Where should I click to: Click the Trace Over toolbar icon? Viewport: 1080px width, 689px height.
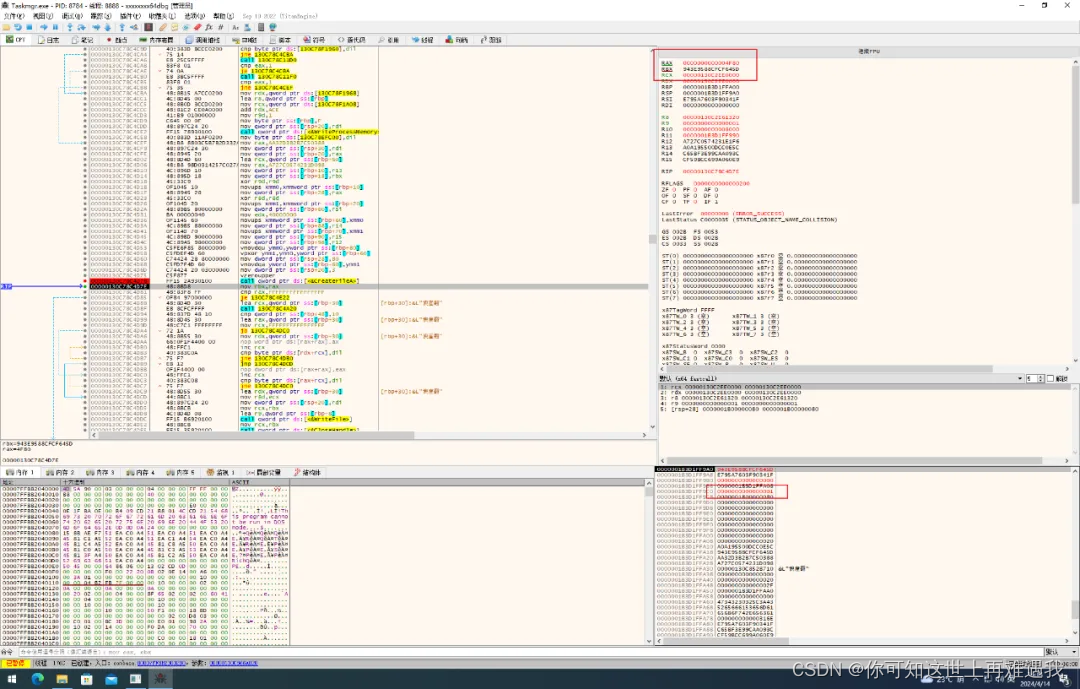click(107, 28)
